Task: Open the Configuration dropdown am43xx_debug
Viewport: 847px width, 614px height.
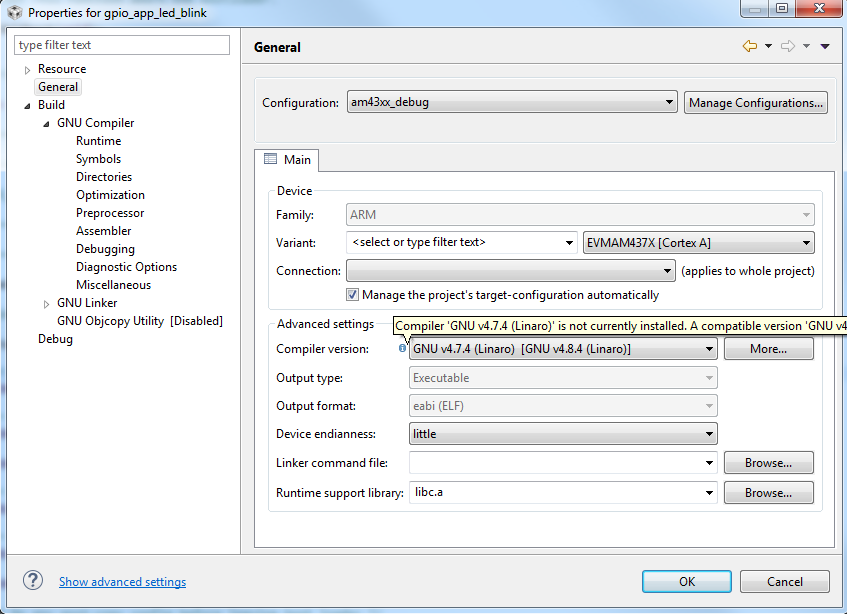Action: click(512, 102)
